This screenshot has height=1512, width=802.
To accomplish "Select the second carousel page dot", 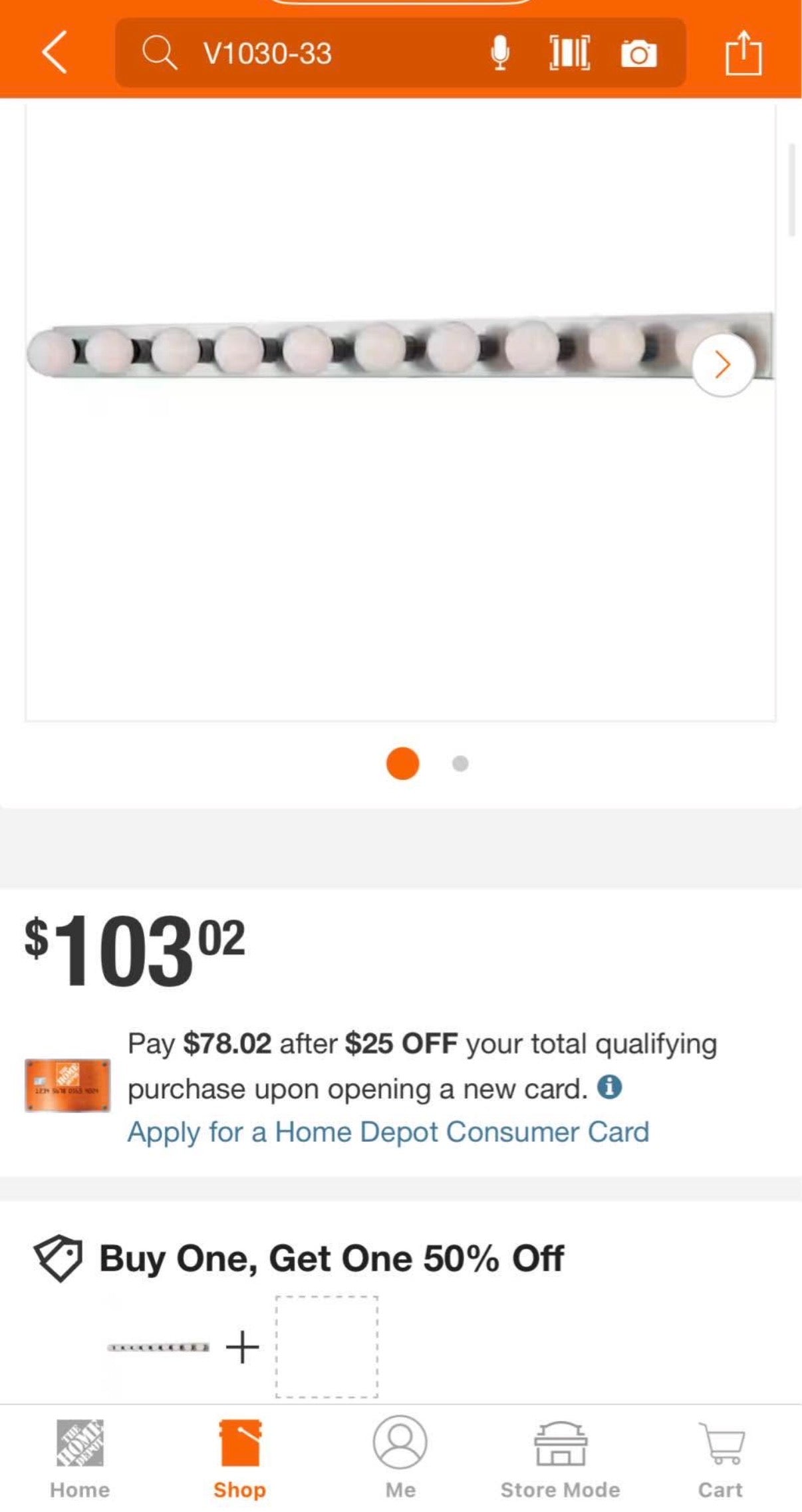I will coord(460,763).
